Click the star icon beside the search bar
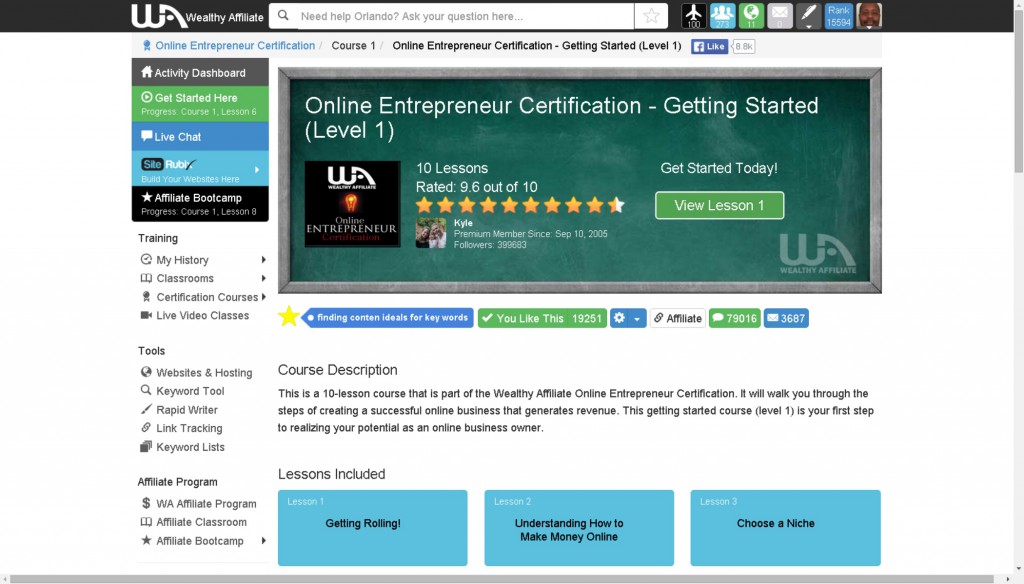 [651, 16]
